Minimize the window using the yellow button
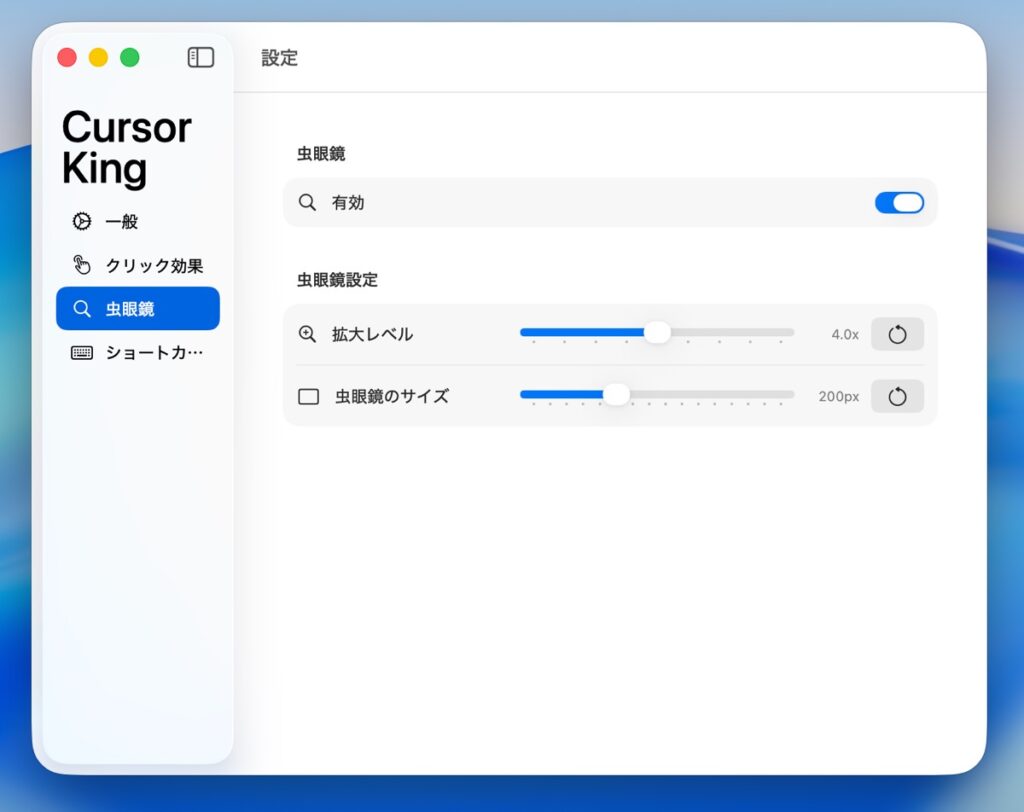Screen dimensions: 1024x812 [x=98, y=57]
